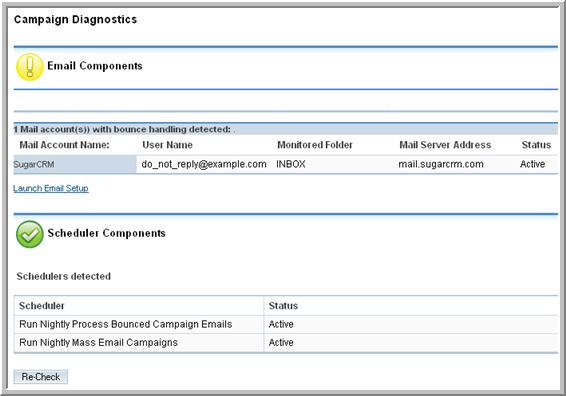Click the Scheduler column header
Screen dimensions: 566x396
pyautogui.click(x=42, y=306)
